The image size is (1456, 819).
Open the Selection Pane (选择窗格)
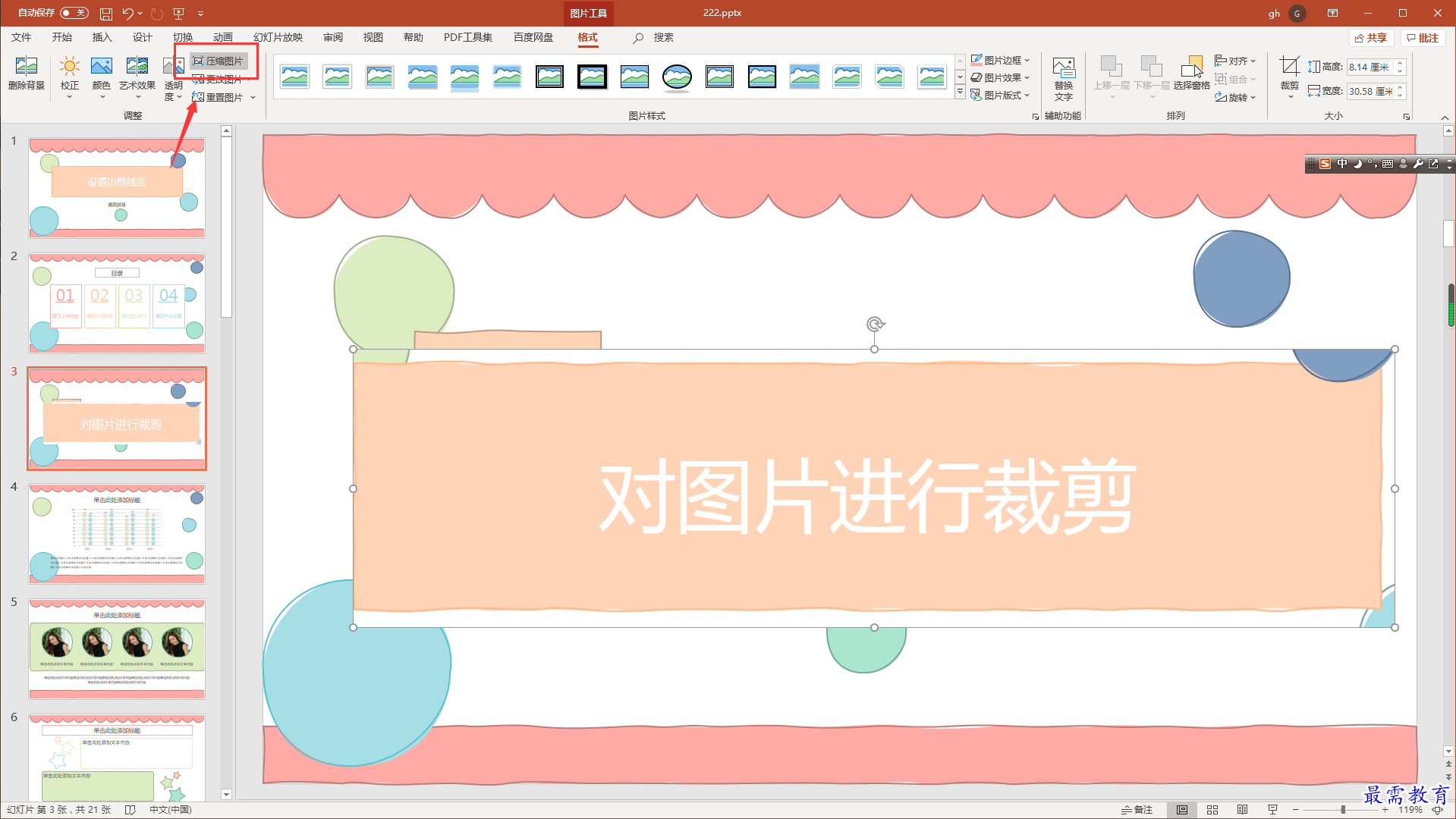coord(1192,74)
